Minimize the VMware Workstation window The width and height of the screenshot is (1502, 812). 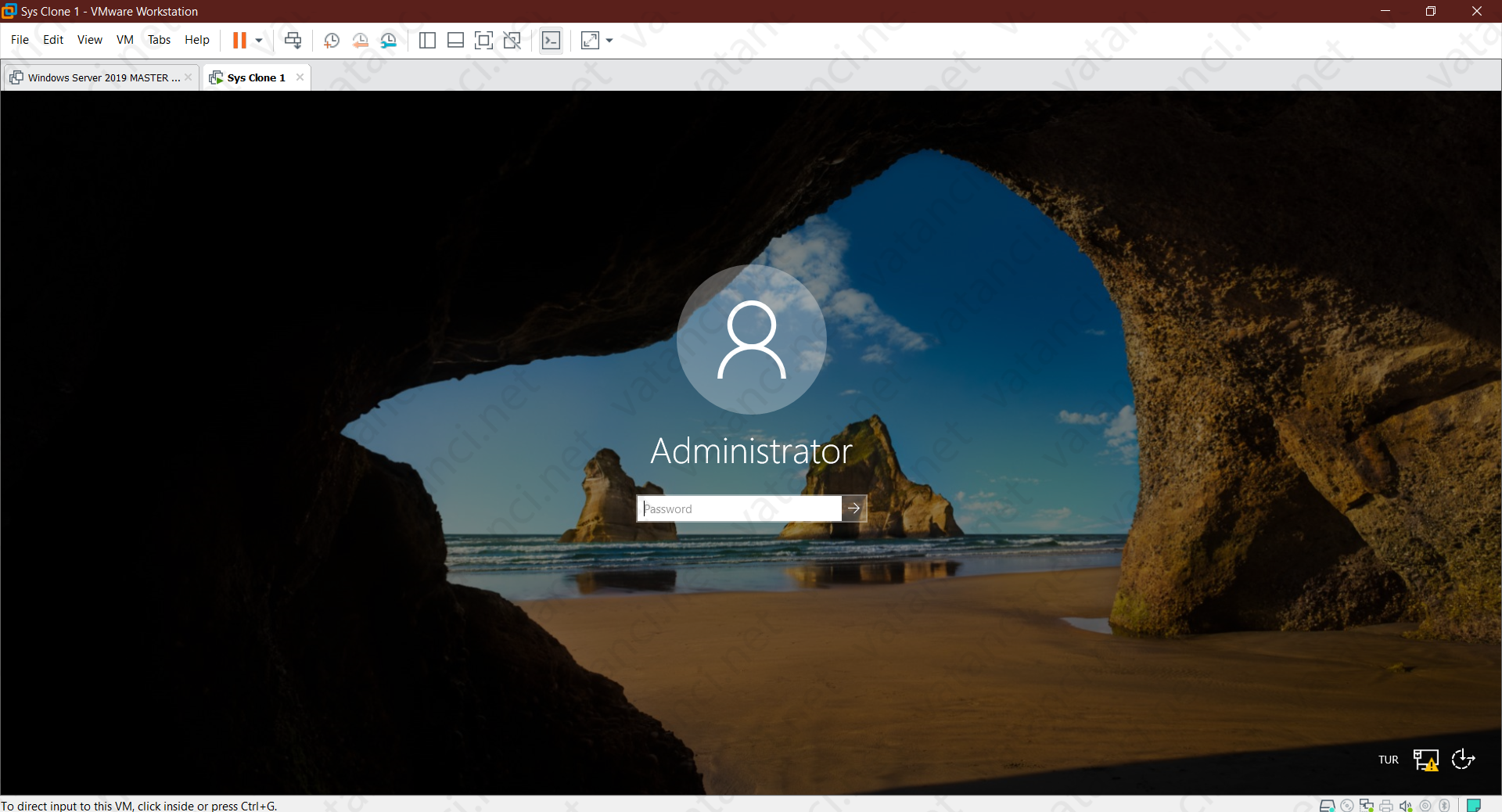pos(1385,11)
